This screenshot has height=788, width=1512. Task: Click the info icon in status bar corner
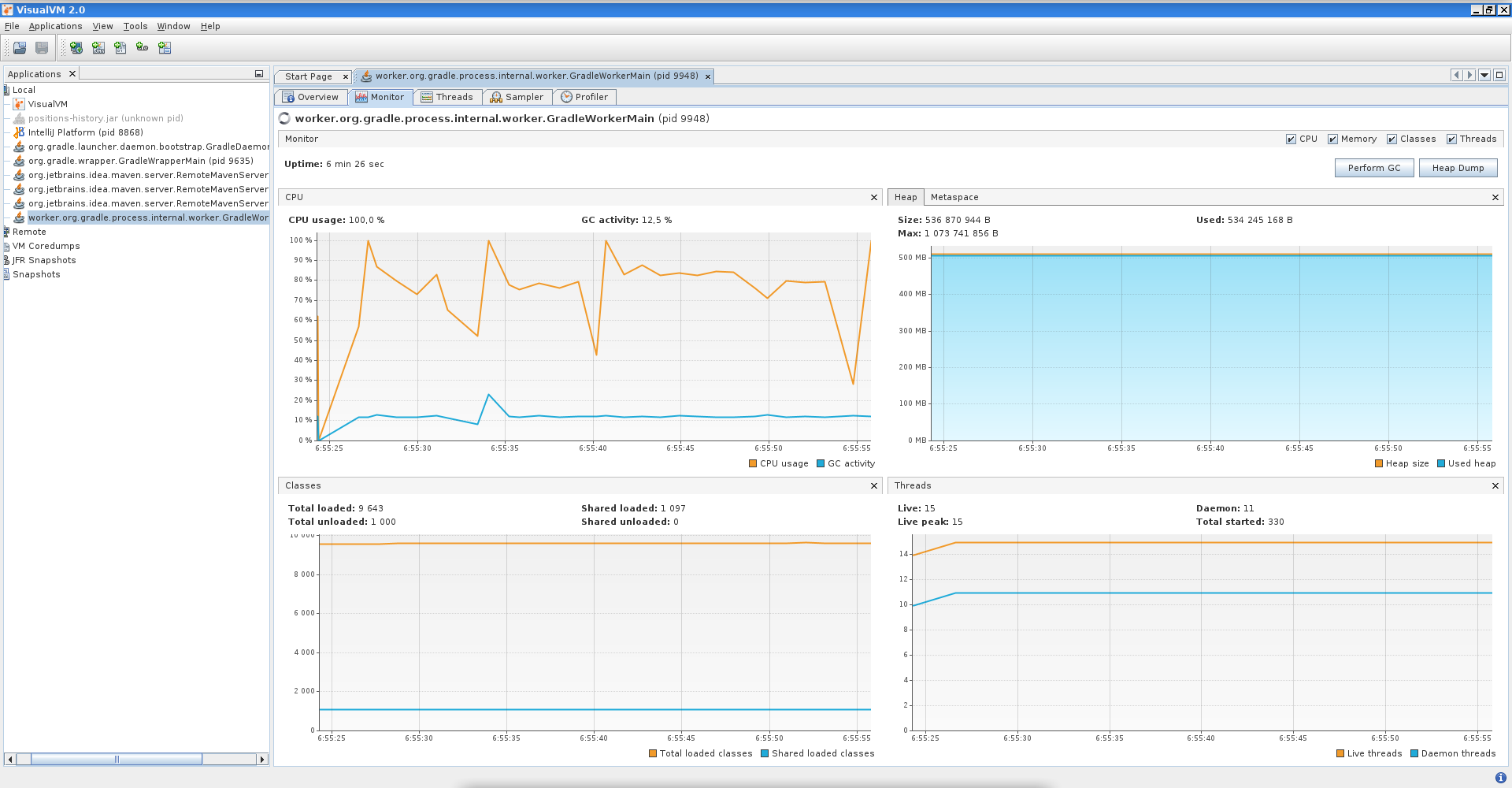point(1500,778)
